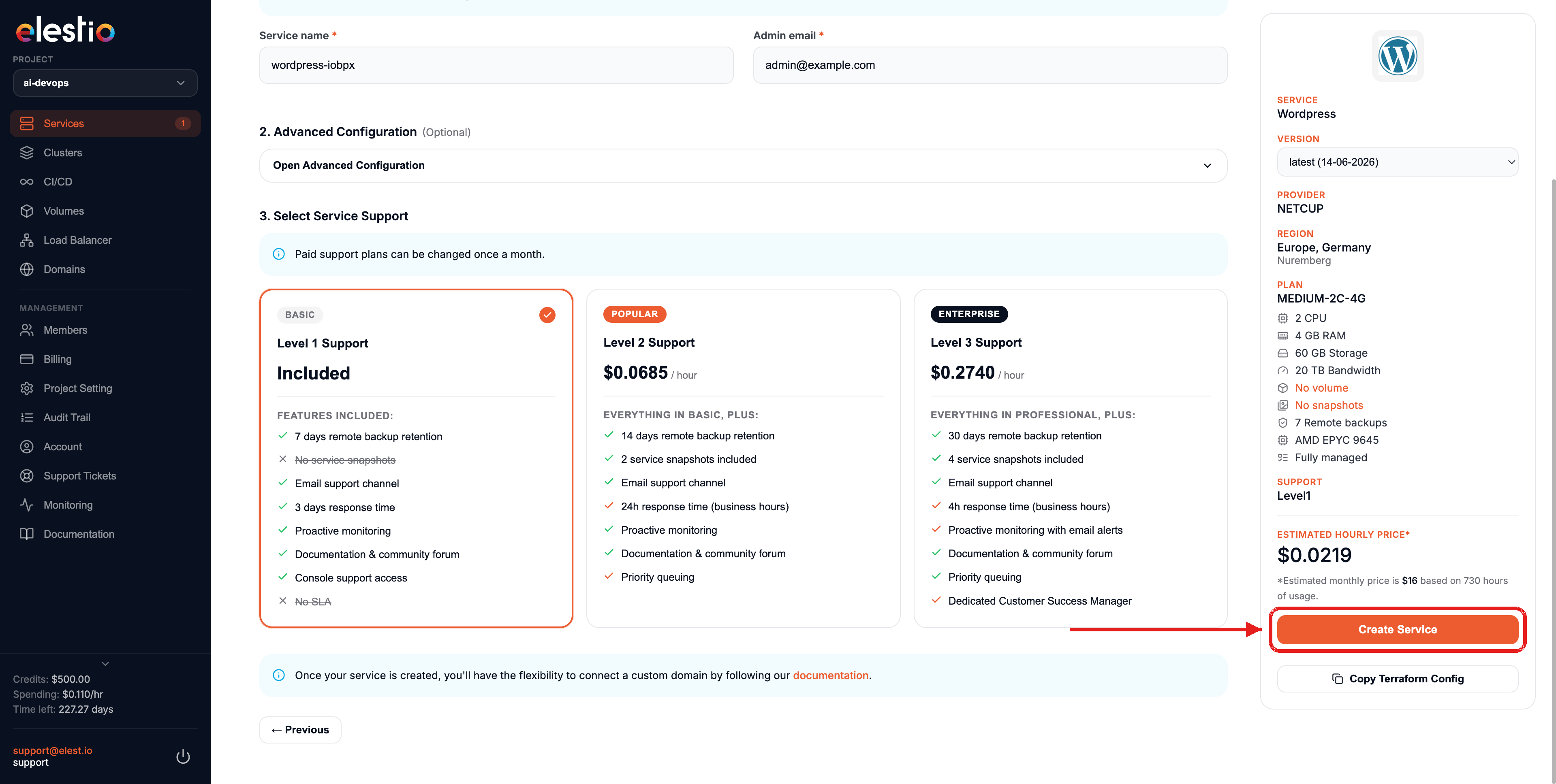Viewport: 1556px width, 784px height.
Task: Click the Project Setting gear icon
Action: coord(27,388)
